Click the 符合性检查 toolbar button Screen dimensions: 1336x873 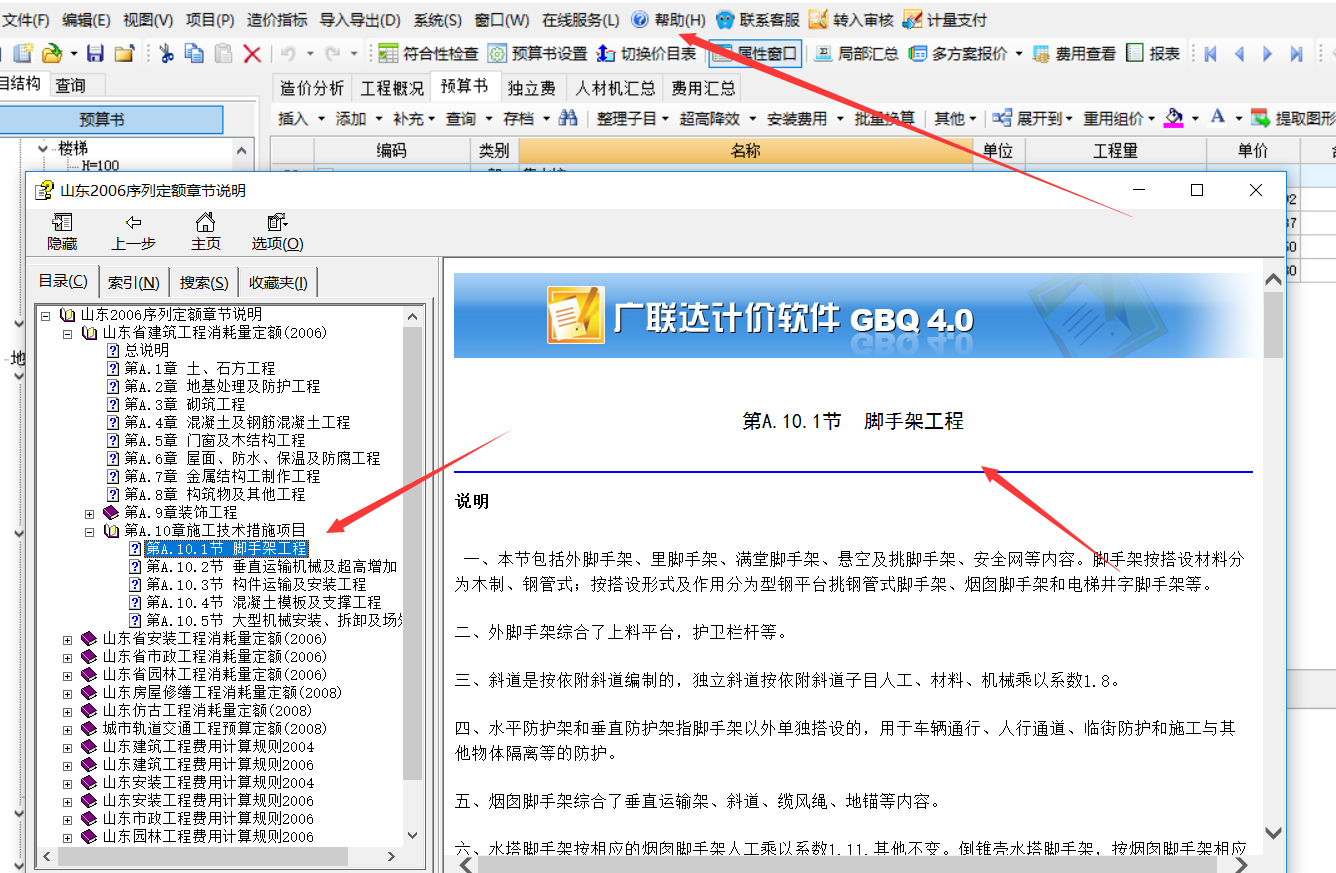coord(428,54)
